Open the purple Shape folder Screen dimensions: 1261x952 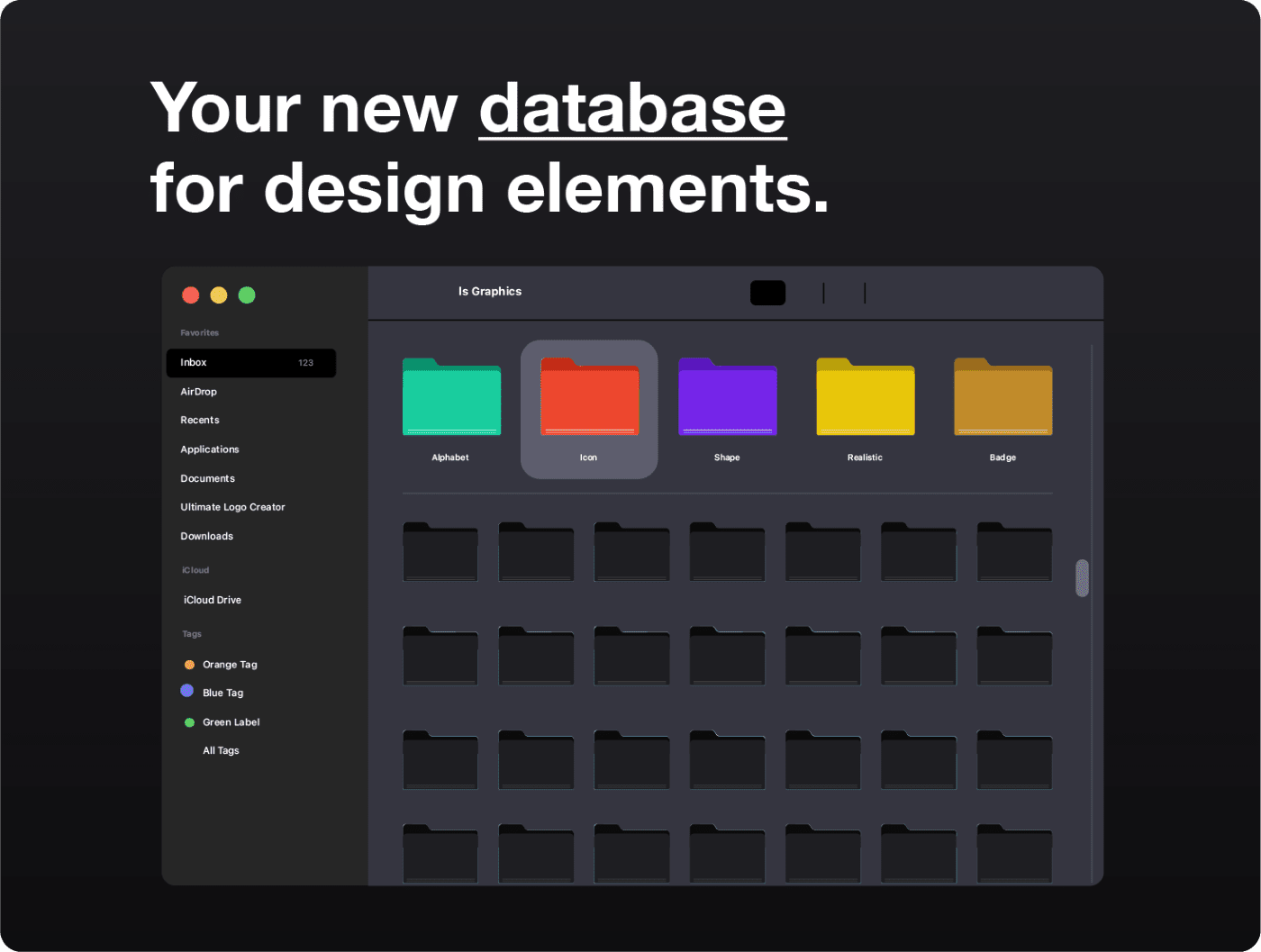(727, 398)
